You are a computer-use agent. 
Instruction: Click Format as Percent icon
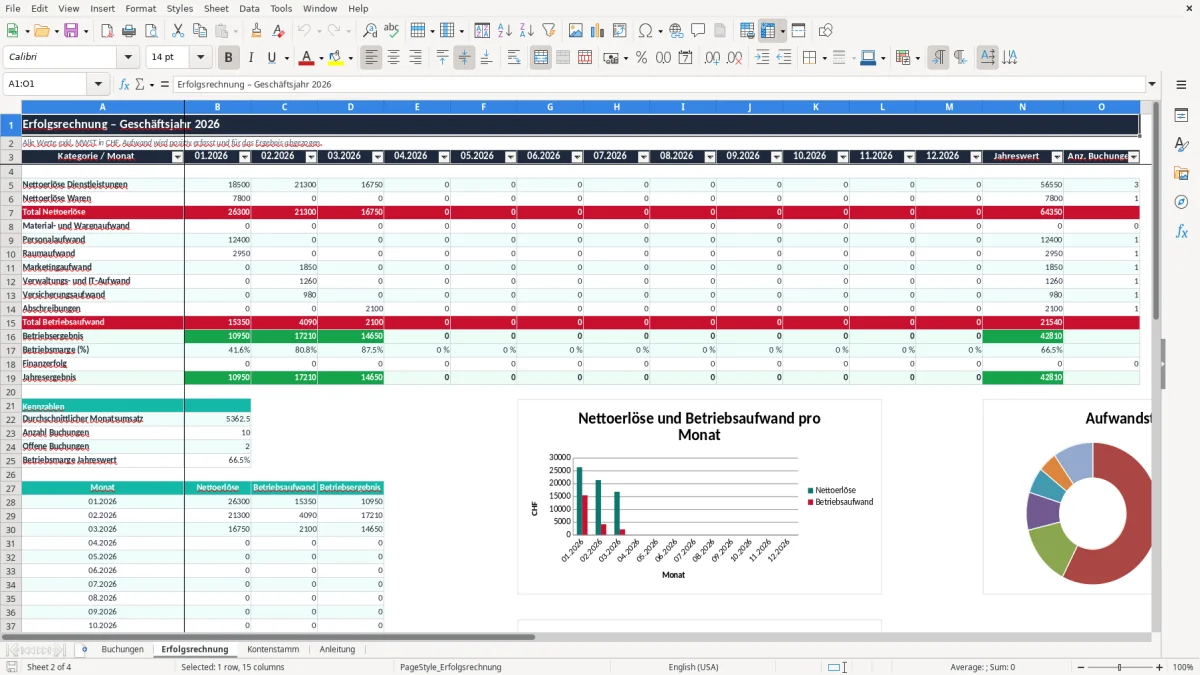(641, 58)
